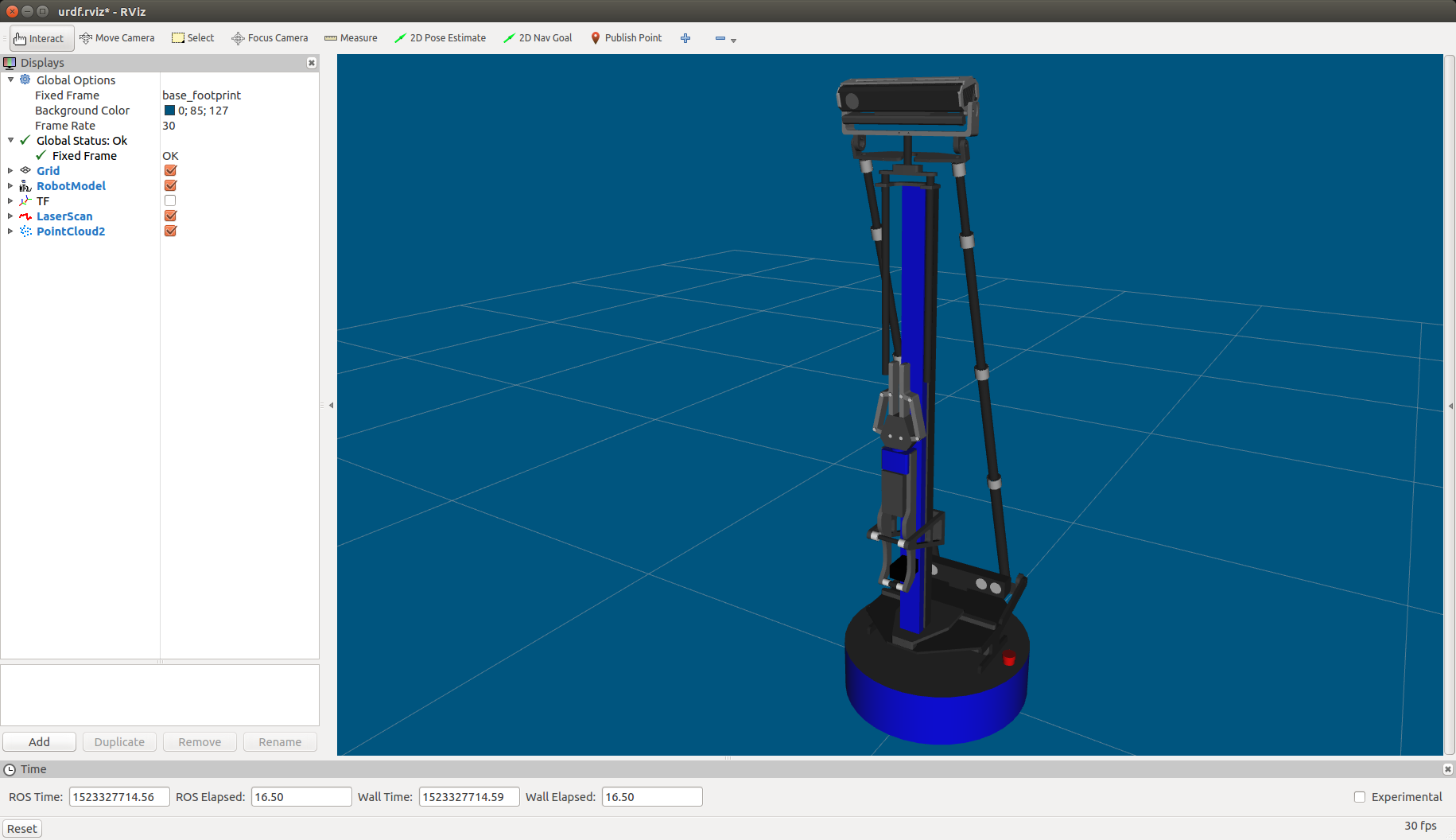Tick the Experimental checkbox

[1359, 797]
